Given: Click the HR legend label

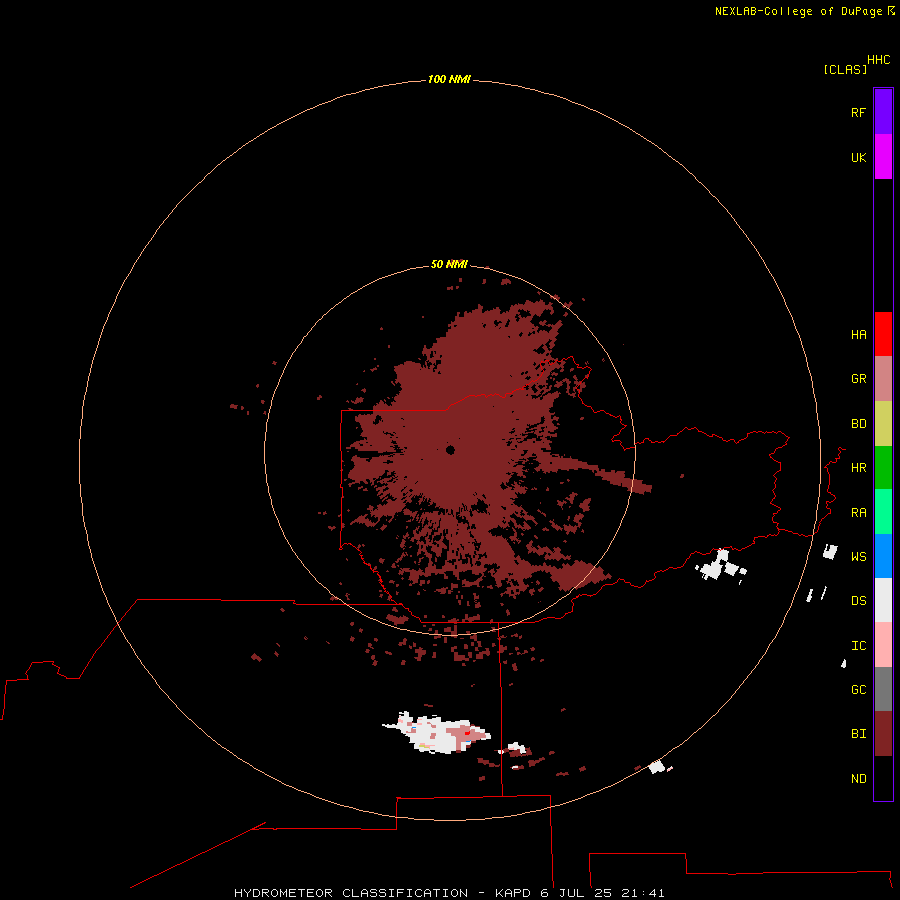Looking at the screenshot, I should tap(858, 468).
